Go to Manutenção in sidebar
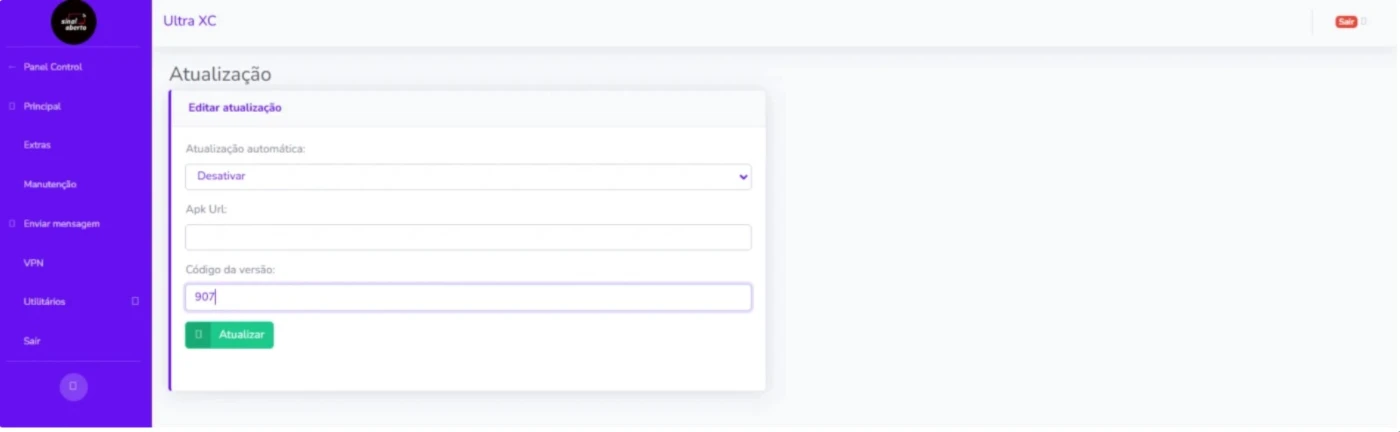The image size is (1400, 432). tap(50, 184)
